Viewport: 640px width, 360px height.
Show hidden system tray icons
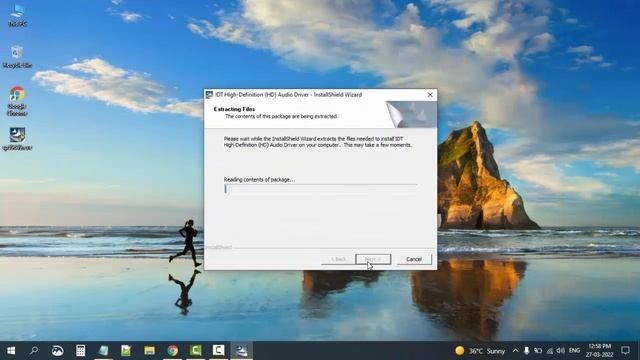click(x=516, y=351)
